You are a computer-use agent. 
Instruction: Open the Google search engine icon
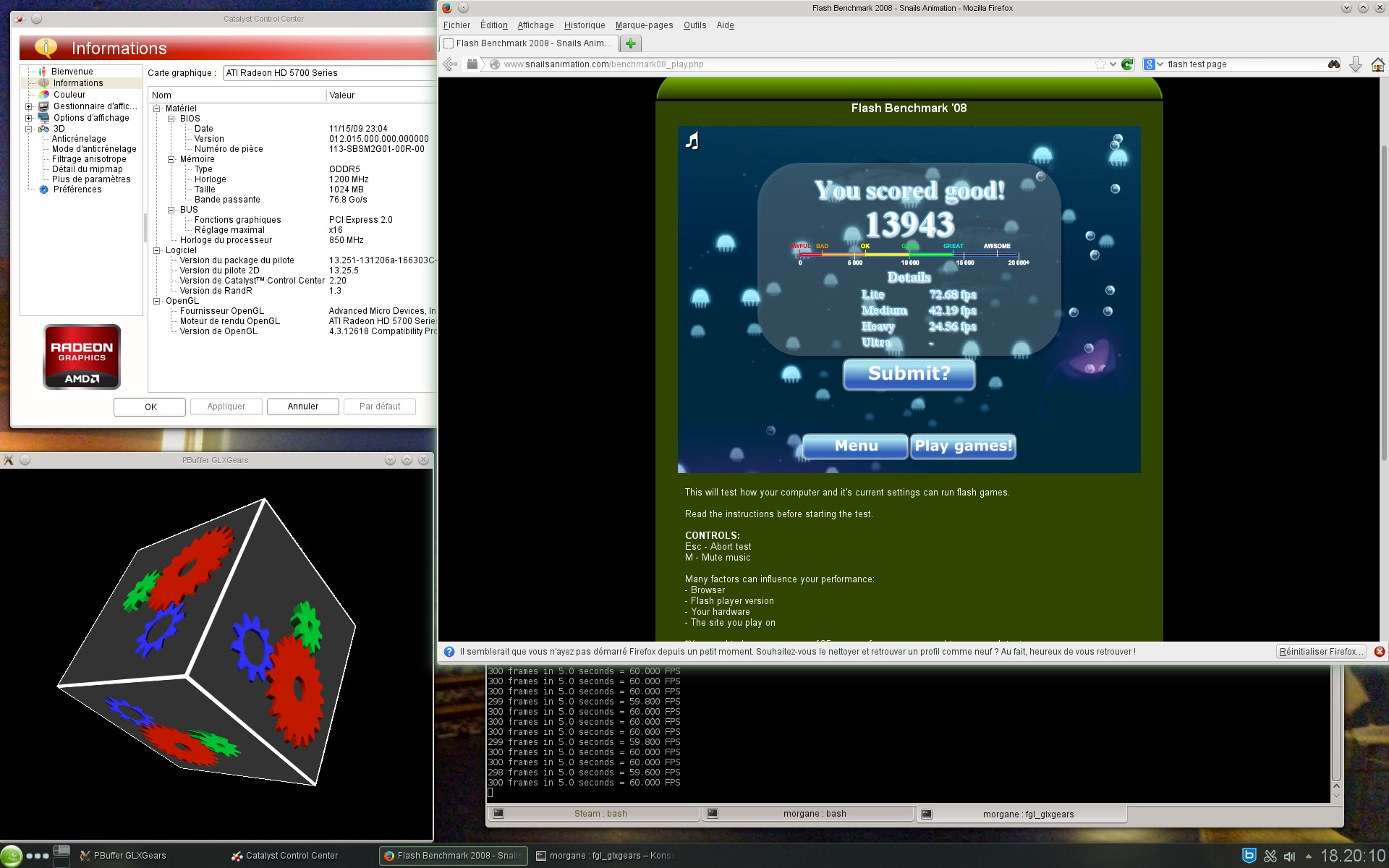pos(1149,64)
